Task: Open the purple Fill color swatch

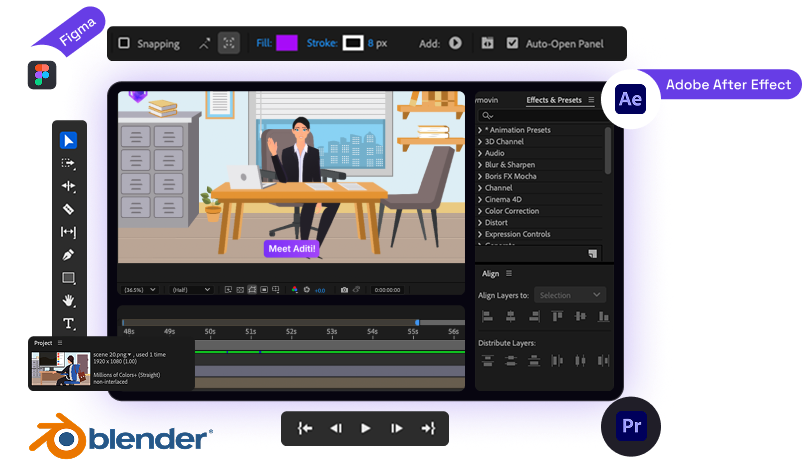Action: pos(287,43)
